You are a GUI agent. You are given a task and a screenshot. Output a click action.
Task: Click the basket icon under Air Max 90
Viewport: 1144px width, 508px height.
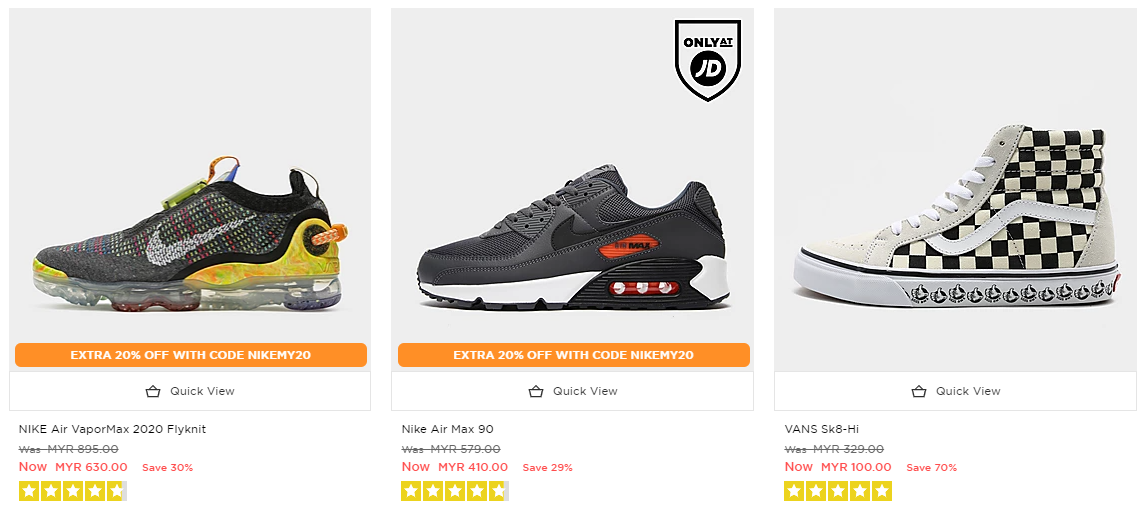(536, 391)
